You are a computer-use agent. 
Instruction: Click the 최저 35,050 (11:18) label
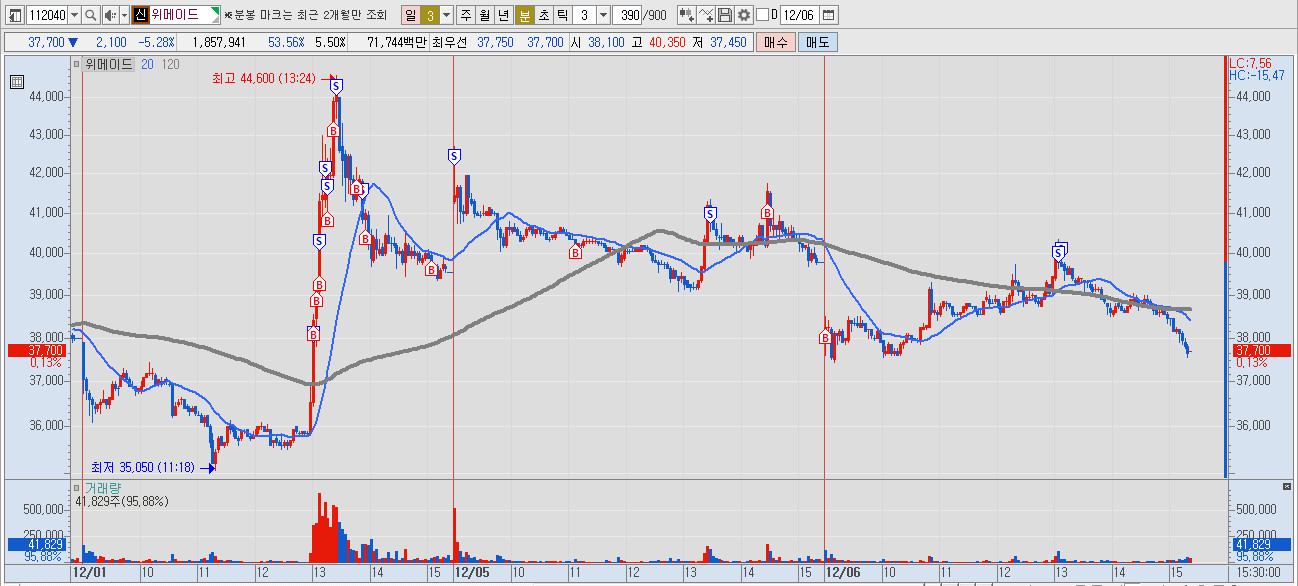[145, 467]
